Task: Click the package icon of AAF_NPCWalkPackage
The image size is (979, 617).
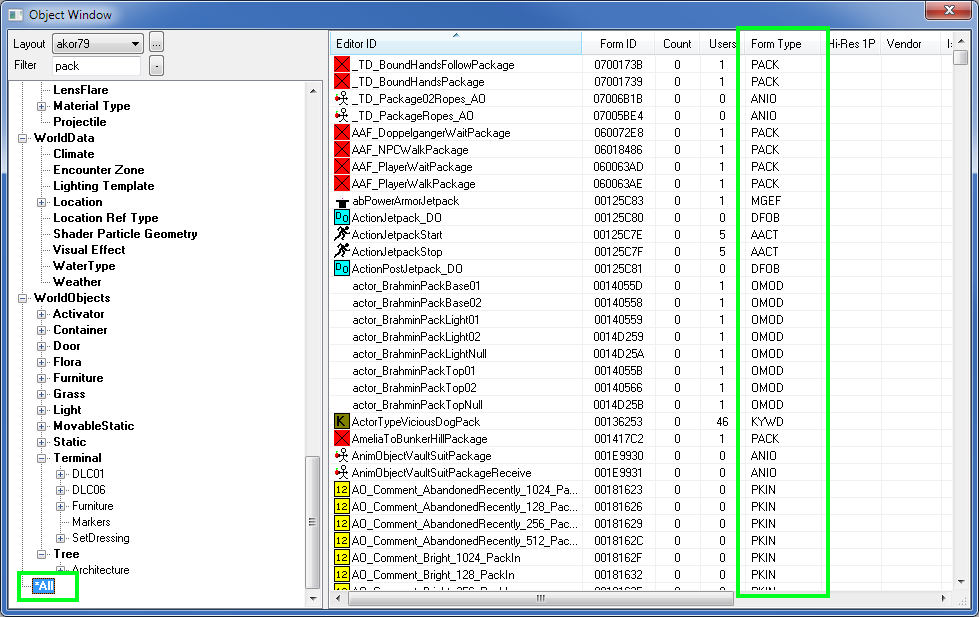Action: 342,149
